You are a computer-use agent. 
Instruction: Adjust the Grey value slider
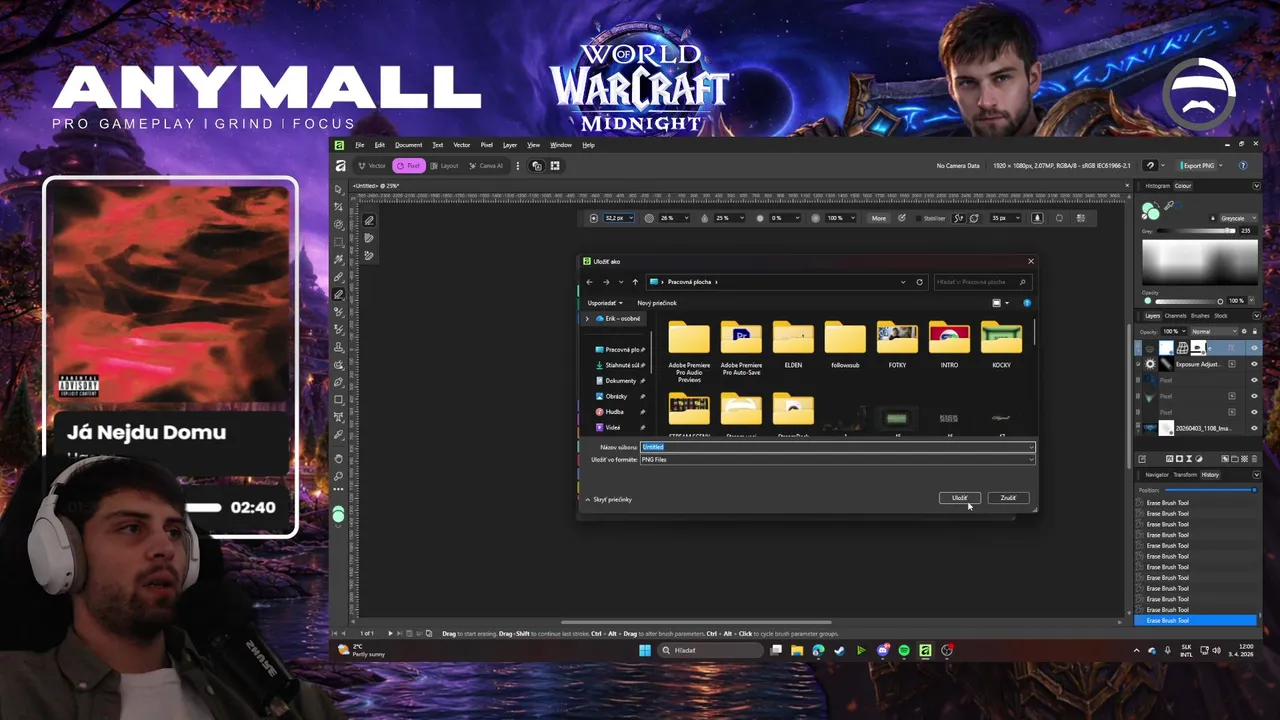(1196, 231)
